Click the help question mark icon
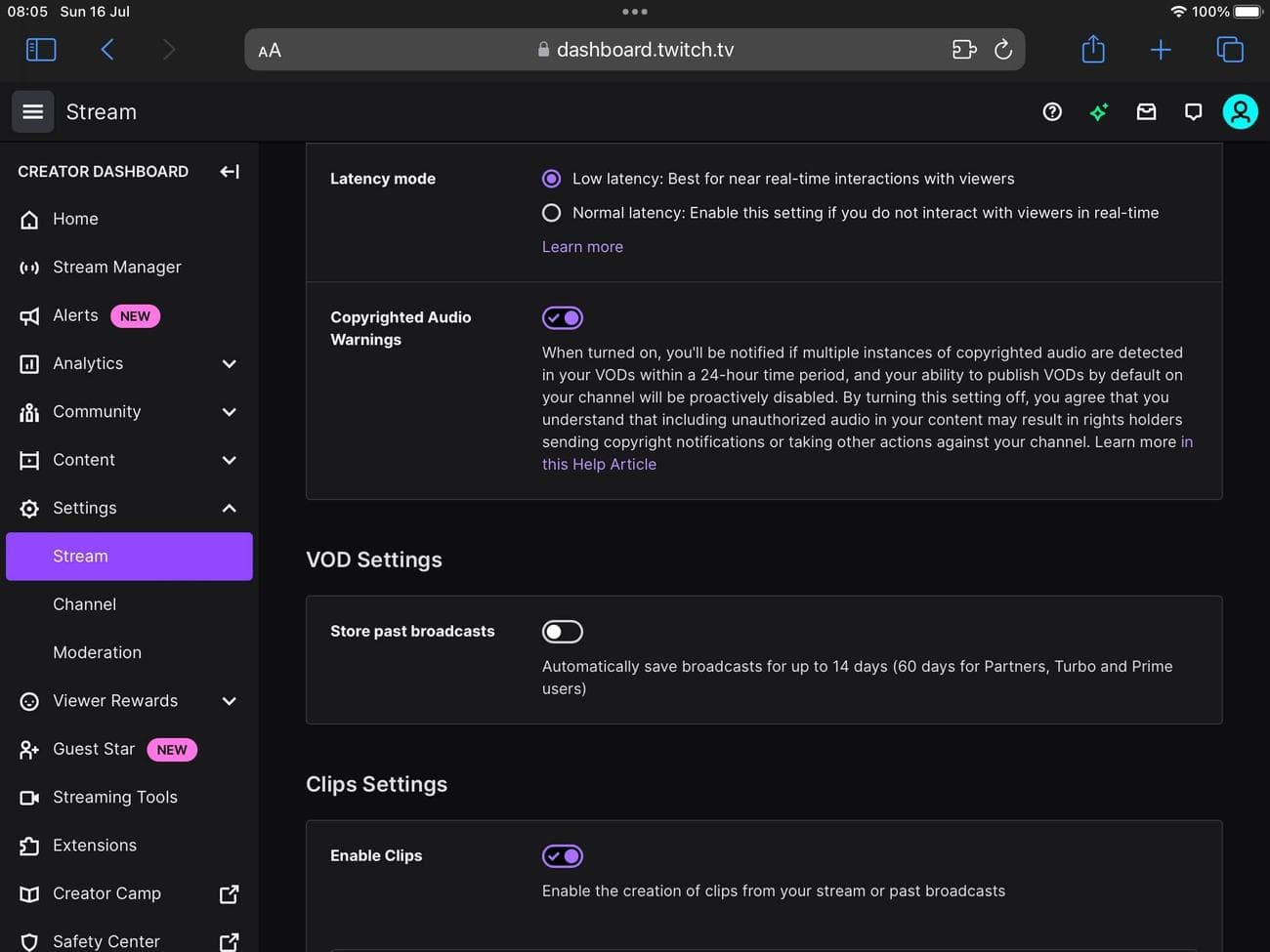The width and height of the screenshot is (1270, 952). [x=1052, y=112]
